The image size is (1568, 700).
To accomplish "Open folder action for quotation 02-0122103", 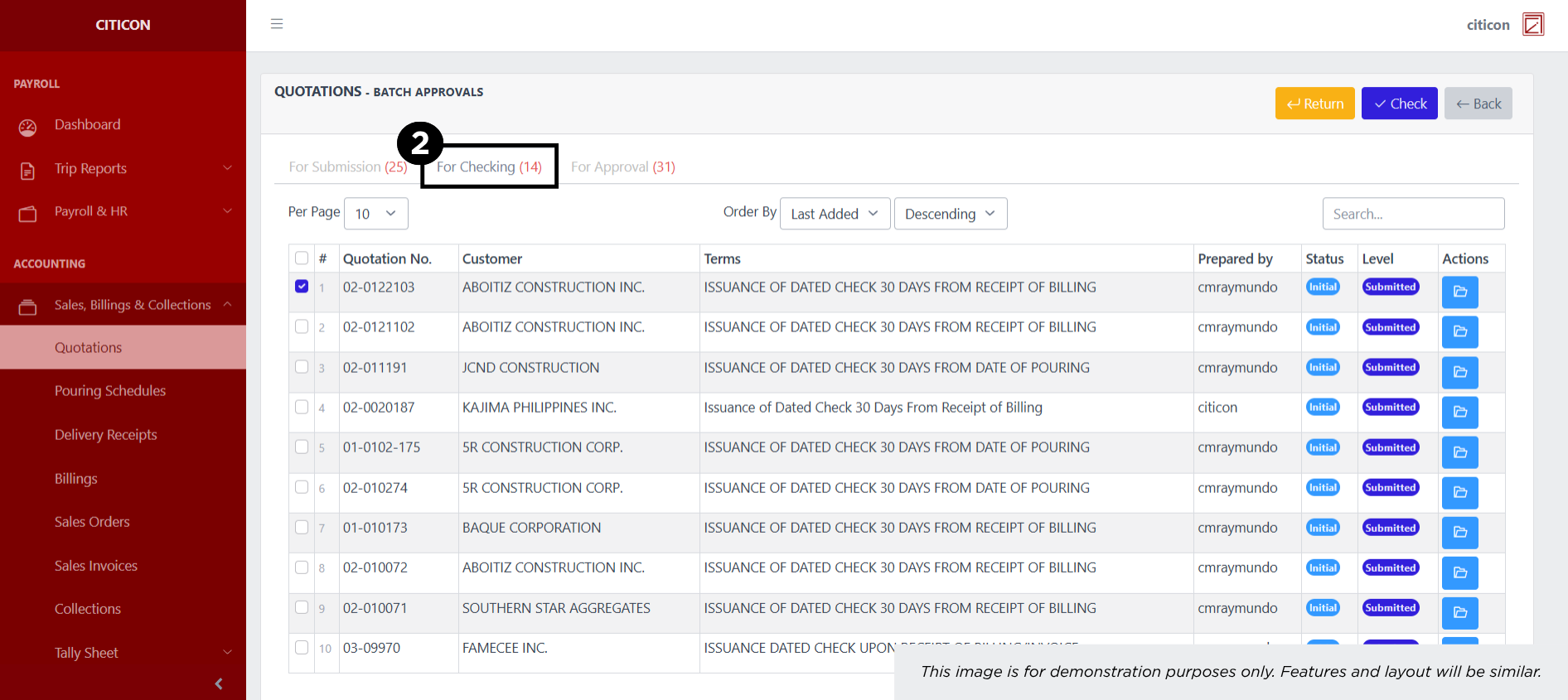I will point(1459,292).
